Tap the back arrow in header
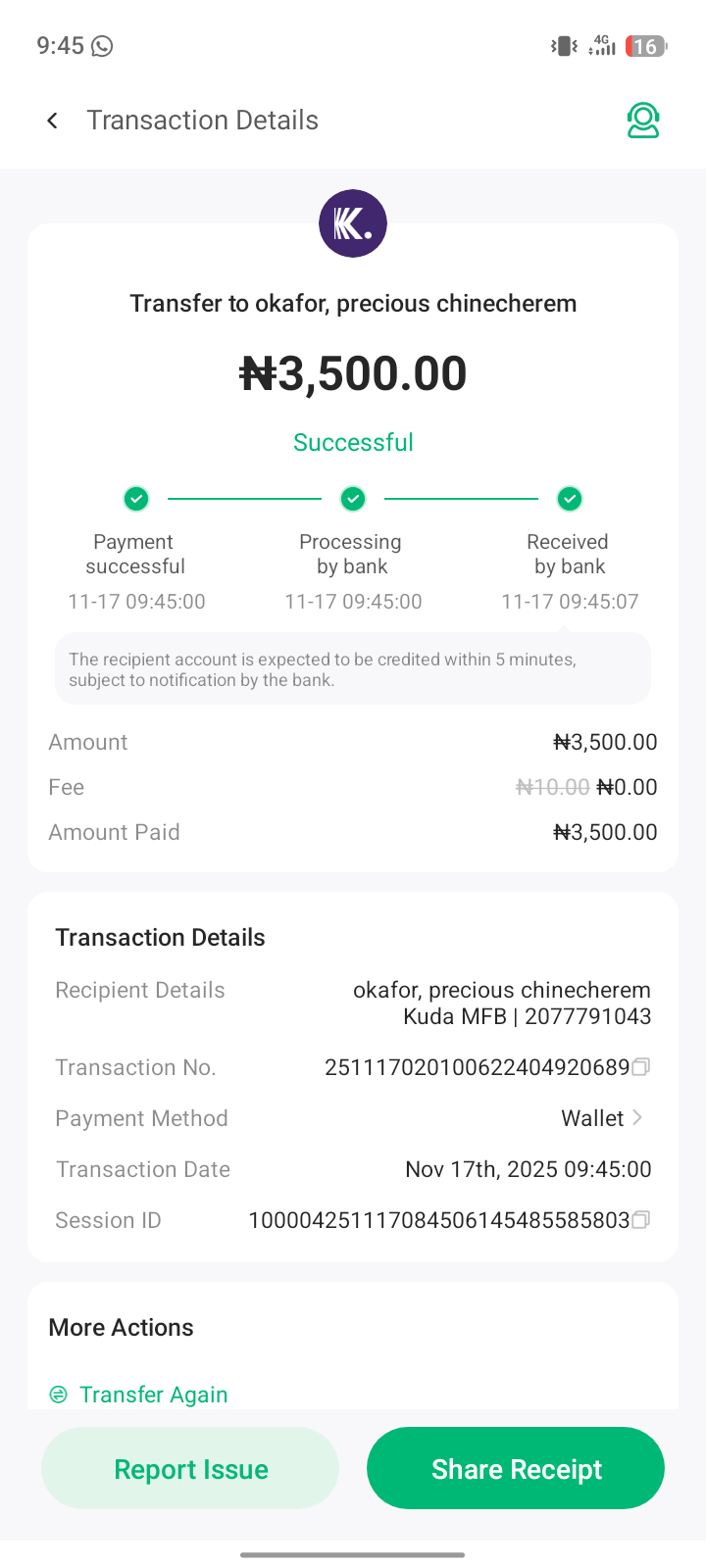This screenshot has height=1568, width=706. pyautogui.click(x=53, y=121)
